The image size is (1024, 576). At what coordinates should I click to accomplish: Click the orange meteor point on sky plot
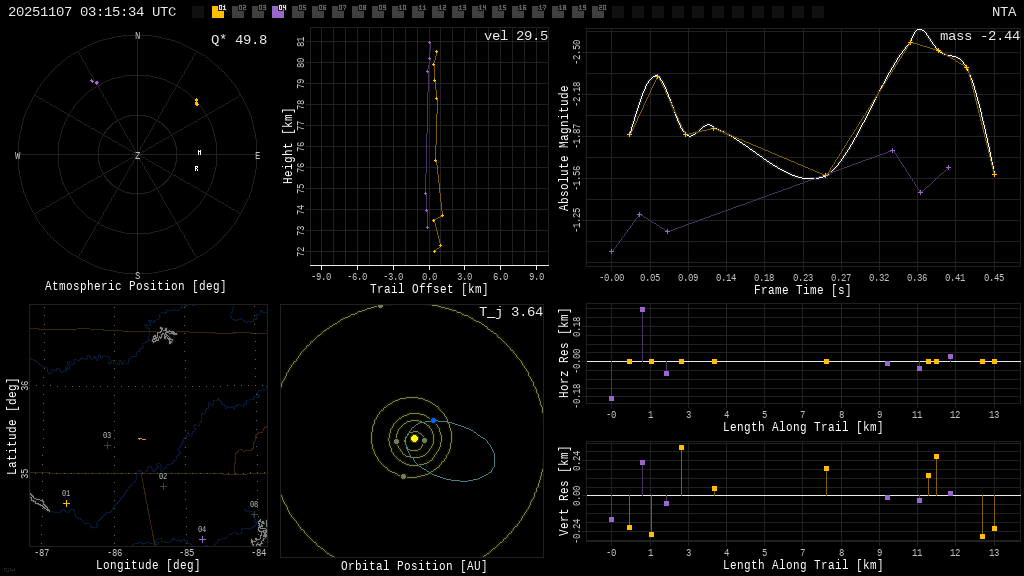click(x=196, y=102)
